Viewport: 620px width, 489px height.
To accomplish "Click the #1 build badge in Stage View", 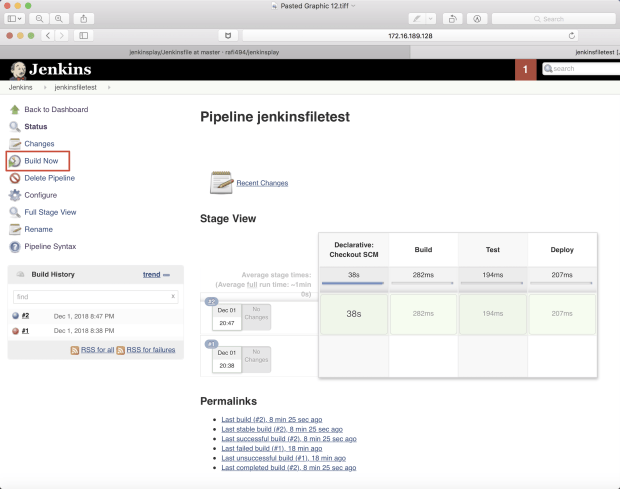I will [x=212, y=344].
